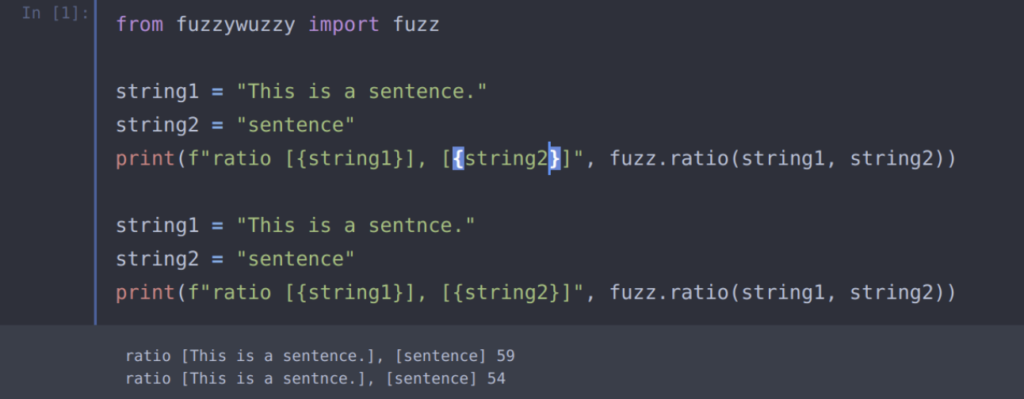Select the blue cell selection bar

tap(95, 163)
